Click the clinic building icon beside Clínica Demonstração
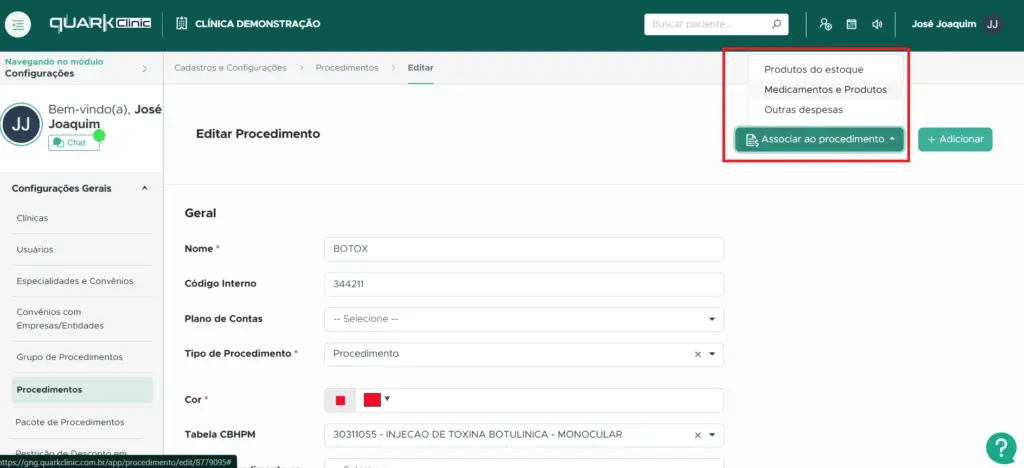This screenshot has height=468, width=1024. (x=182, y=24)
